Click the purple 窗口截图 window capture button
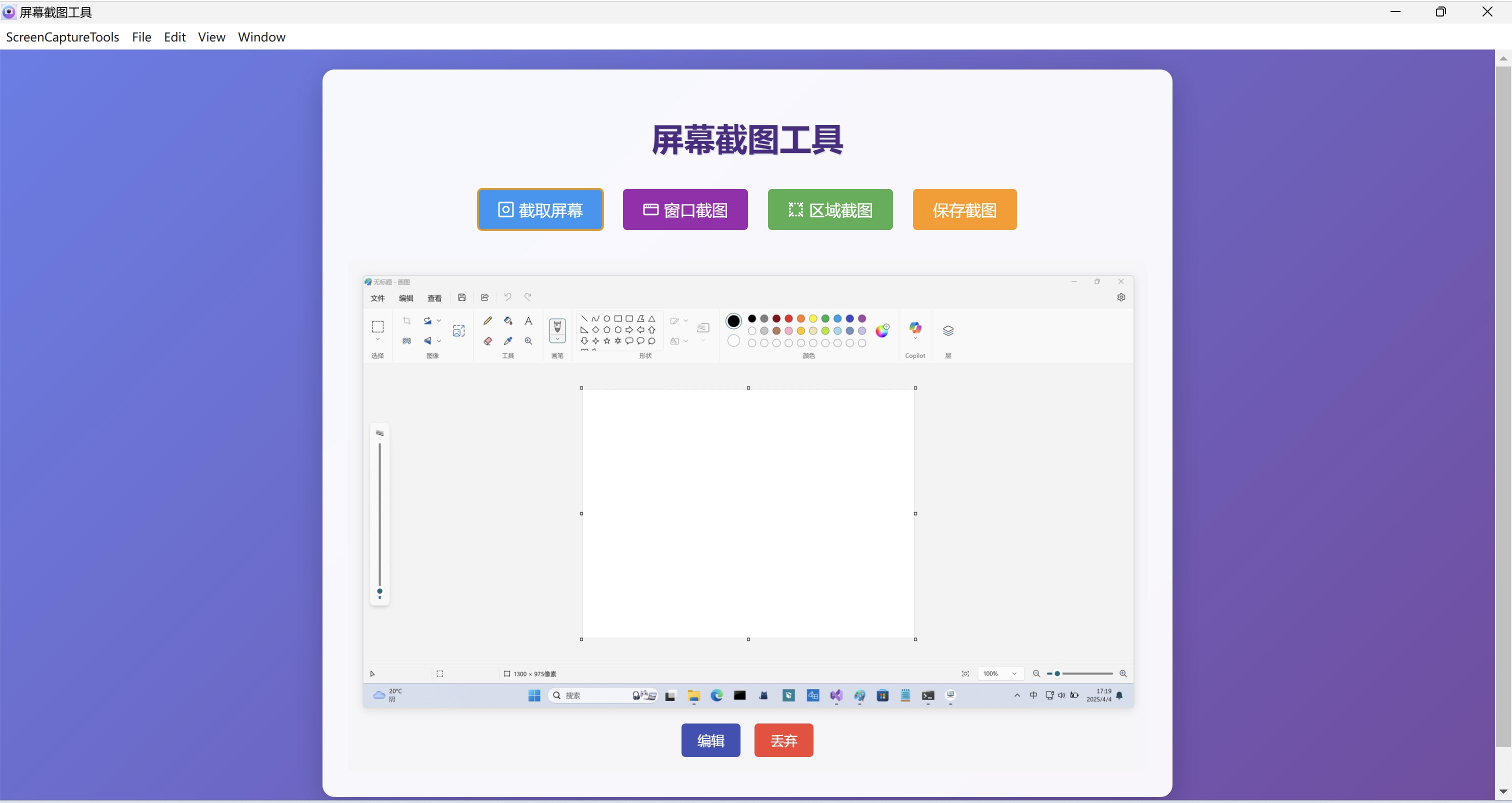Screen dimensions: 1512x803 point(685,209)
